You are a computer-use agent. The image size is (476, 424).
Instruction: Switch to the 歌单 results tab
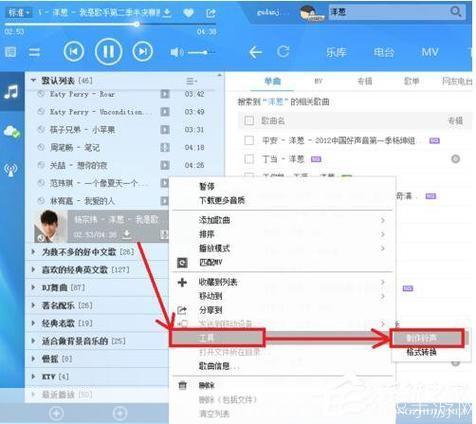click(x=411, y=81)
